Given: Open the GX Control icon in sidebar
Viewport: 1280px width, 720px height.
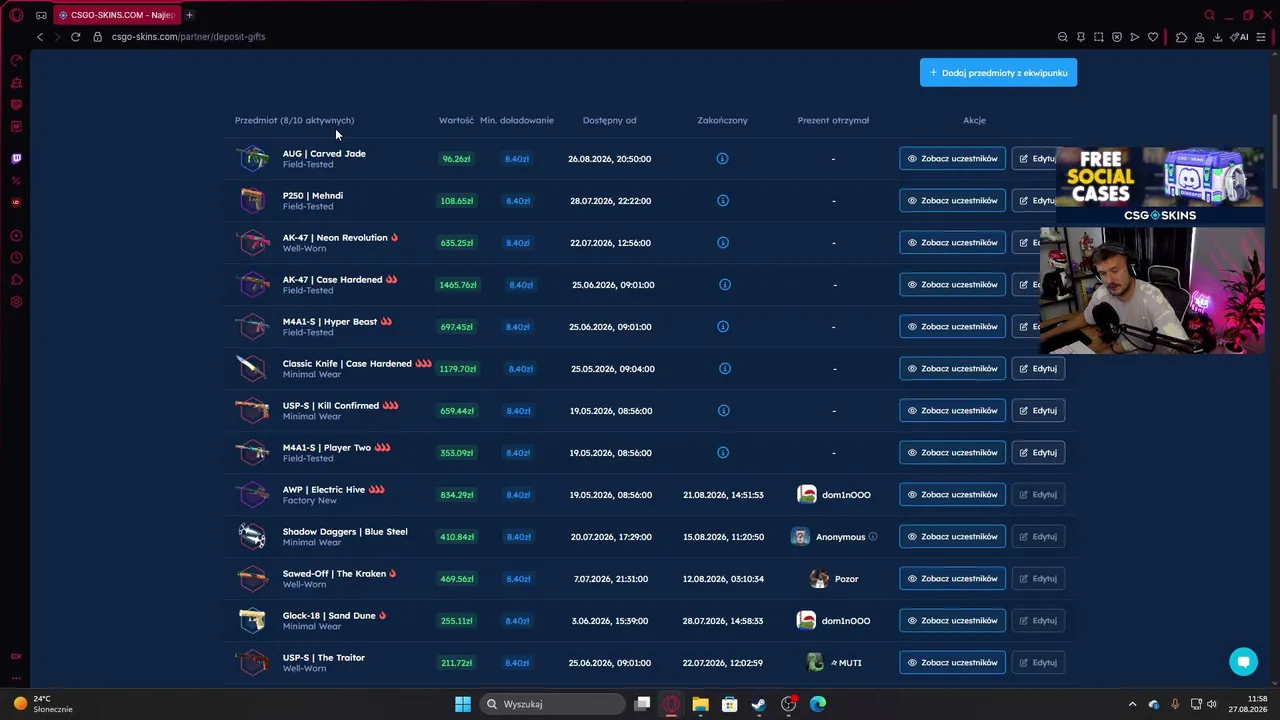Looking at the screenshot, I should coord(16,60).
